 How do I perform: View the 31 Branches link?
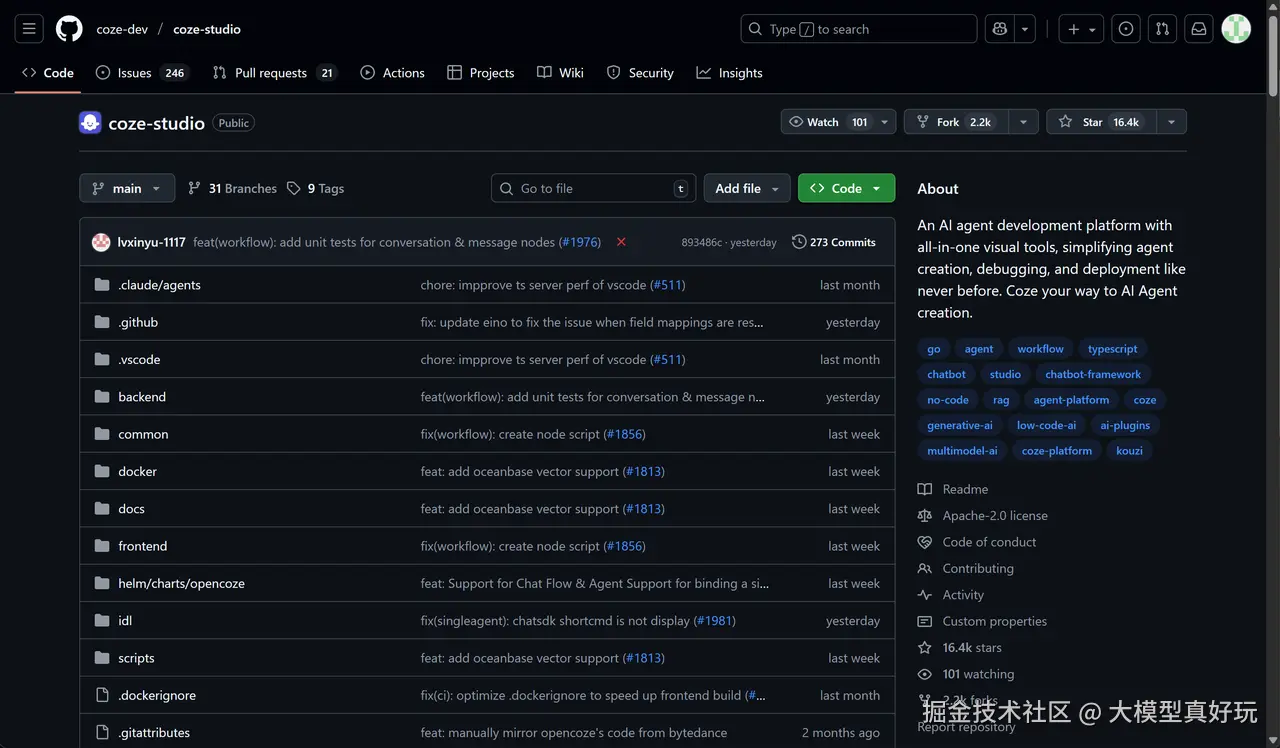coord(232,188)
